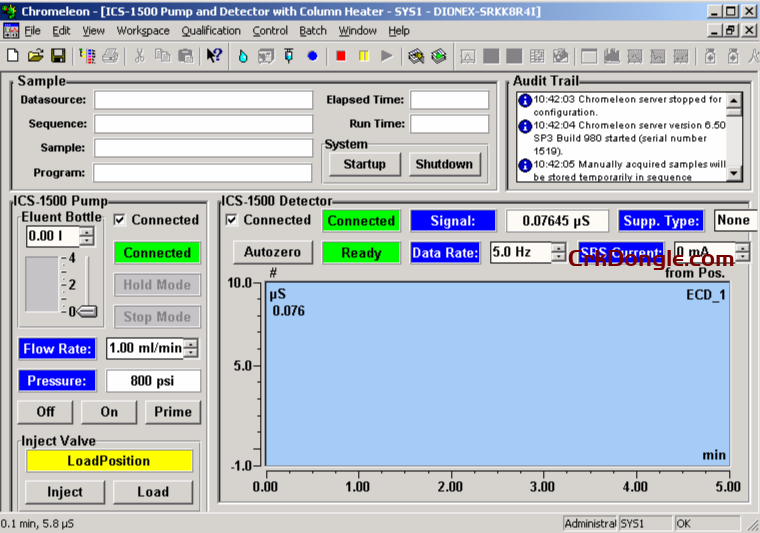
Task: Click the Open folder toolbar icon
Action: point(35,56)
